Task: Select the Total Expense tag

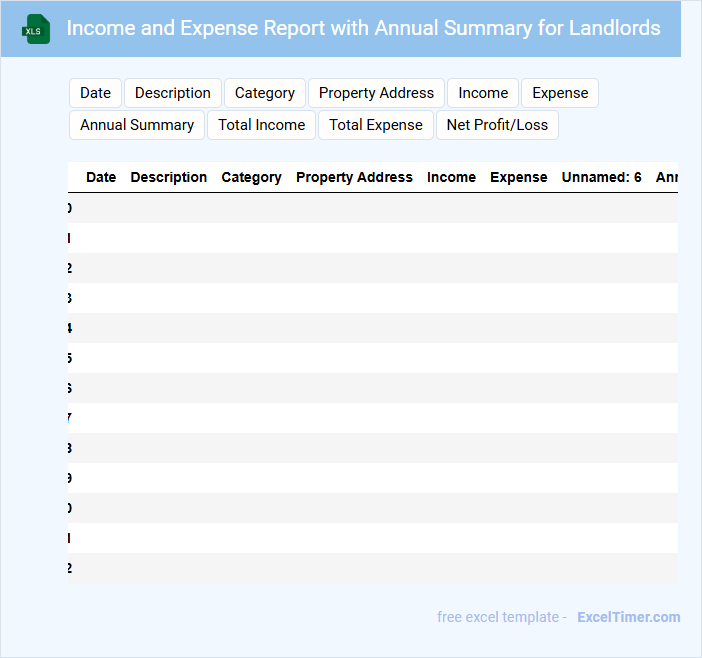Action: 376,125
